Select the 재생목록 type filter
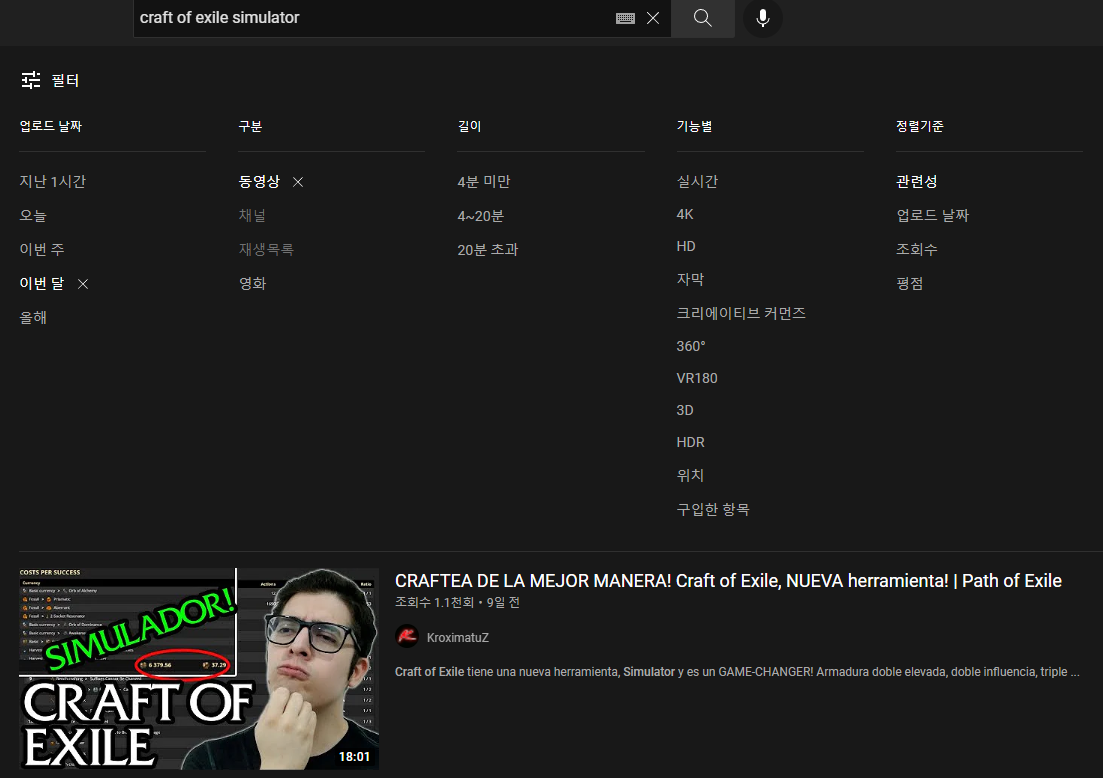The height and width of the screenshot is (778, 1103). point(266,249)
